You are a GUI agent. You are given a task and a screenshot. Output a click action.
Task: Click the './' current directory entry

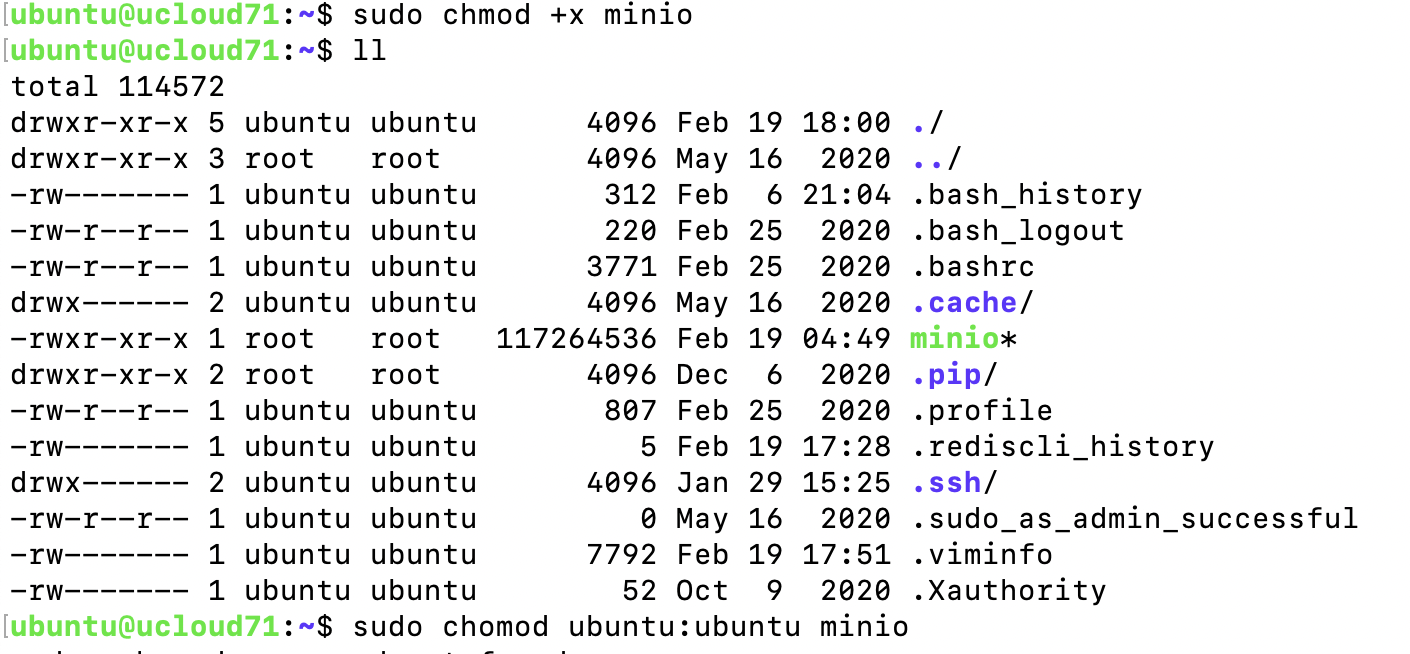pyautogui.click(x=928, y=123)
